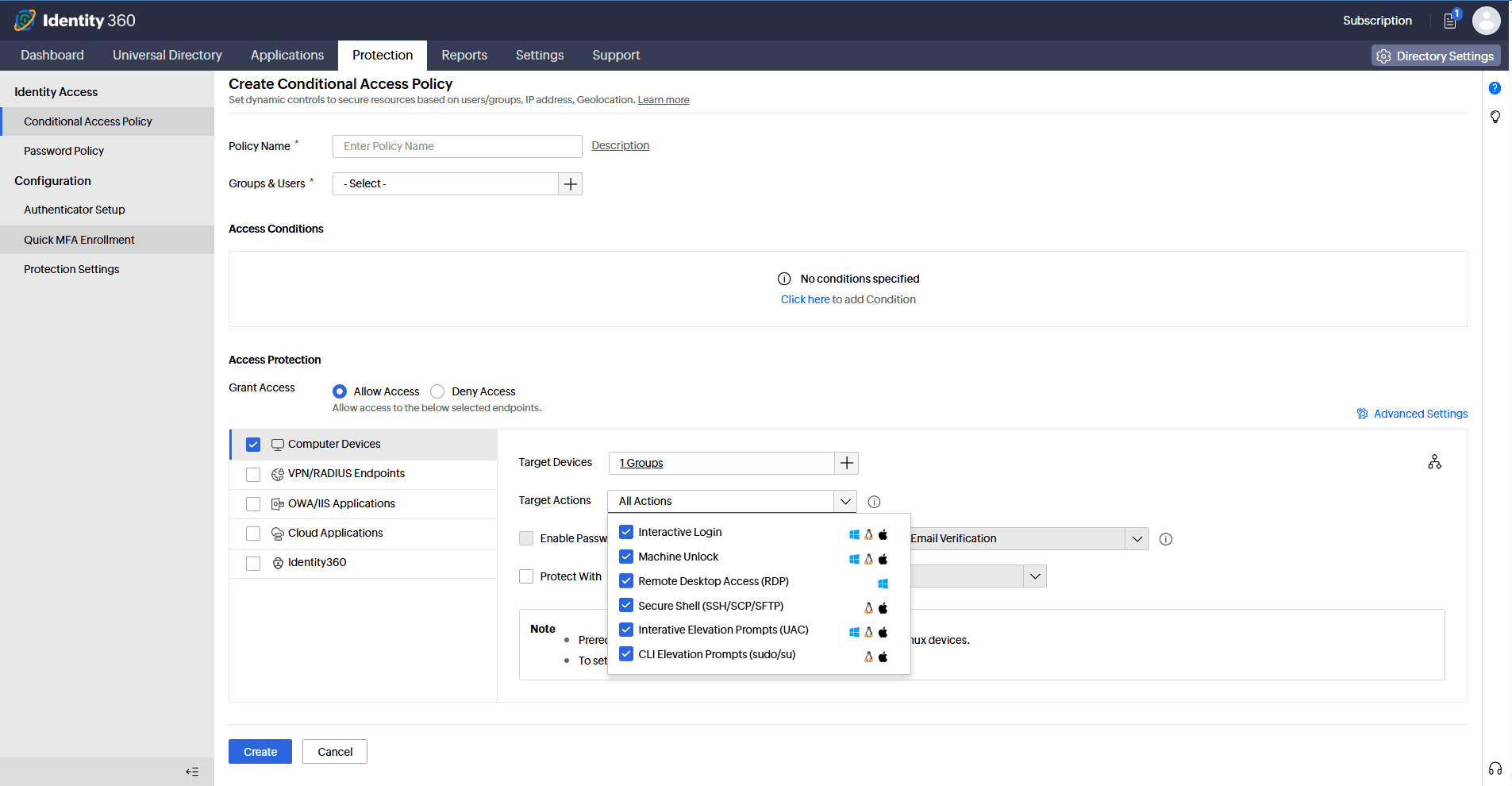Click the Identity 360 logo
This screenshot has height=786, width=1512.
75,21
